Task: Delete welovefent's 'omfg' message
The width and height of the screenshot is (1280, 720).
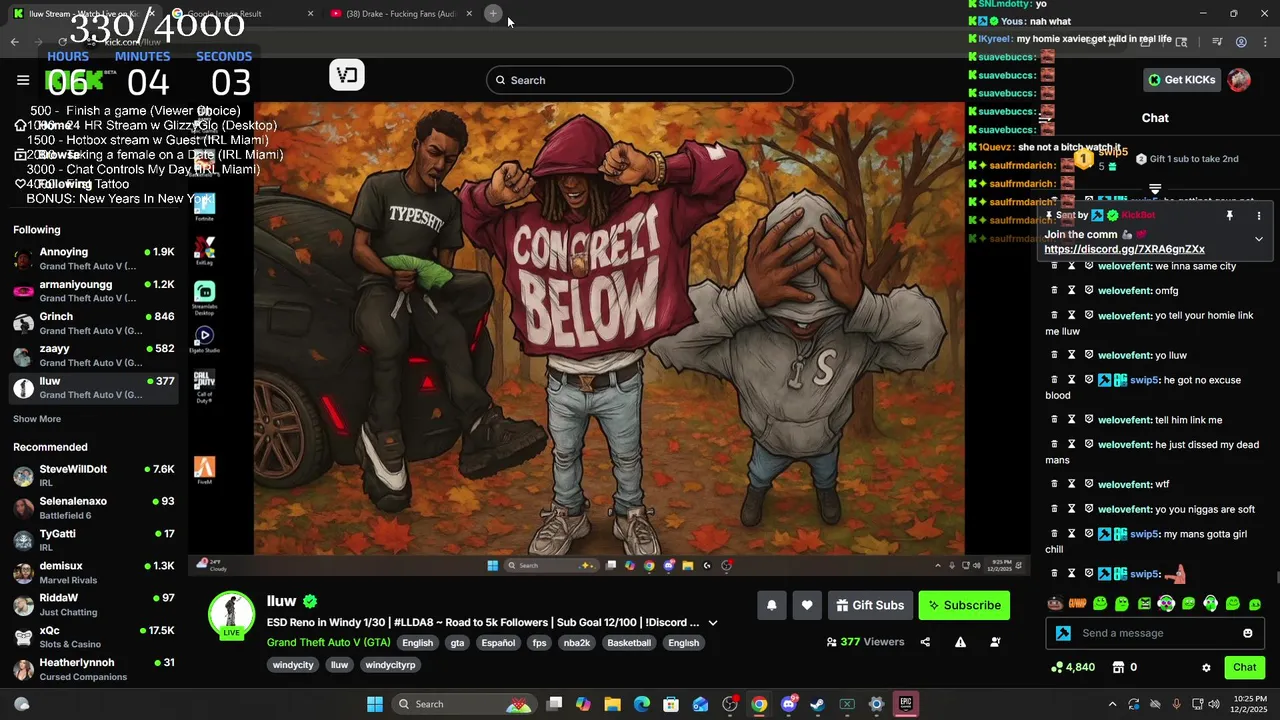Action: click(x=1053, y=291)
